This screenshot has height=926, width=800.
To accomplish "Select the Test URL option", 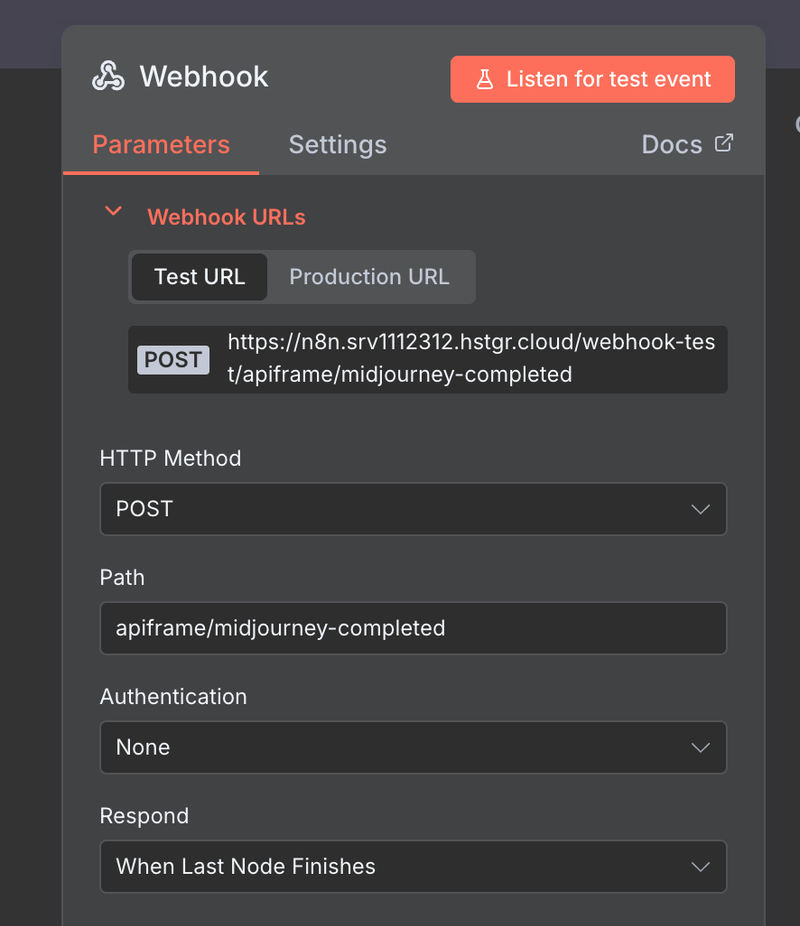I will coord(198,277).
